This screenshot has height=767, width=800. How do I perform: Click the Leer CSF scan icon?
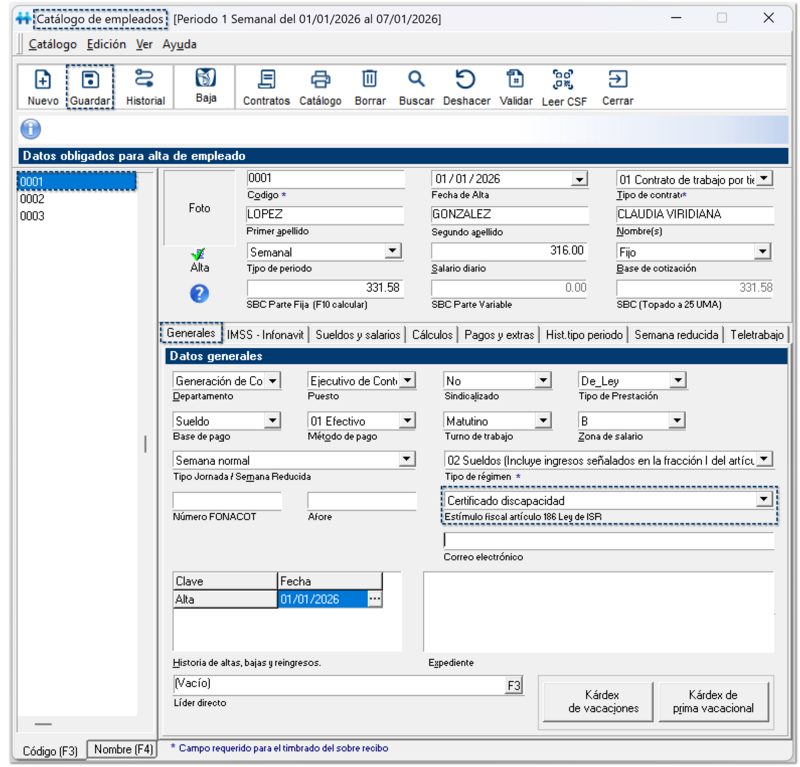pos(564,80)
